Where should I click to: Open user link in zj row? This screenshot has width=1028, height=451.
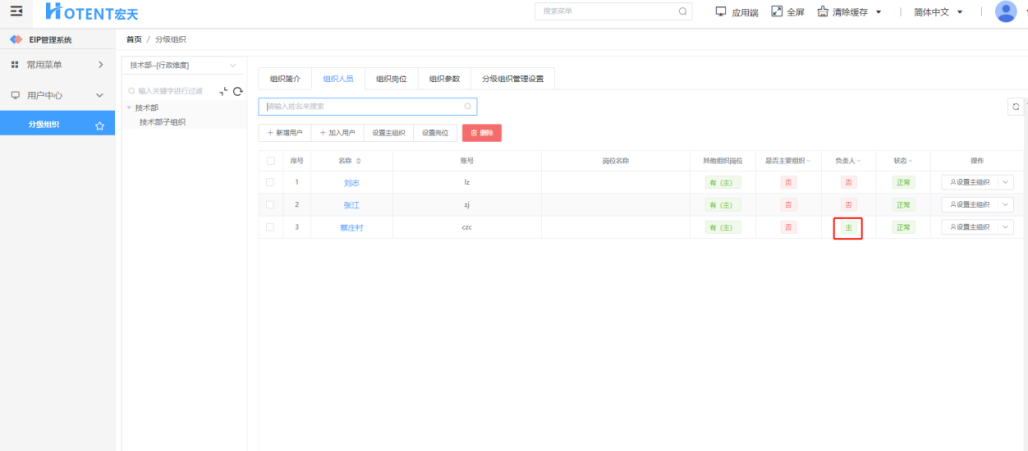point(351,205)
